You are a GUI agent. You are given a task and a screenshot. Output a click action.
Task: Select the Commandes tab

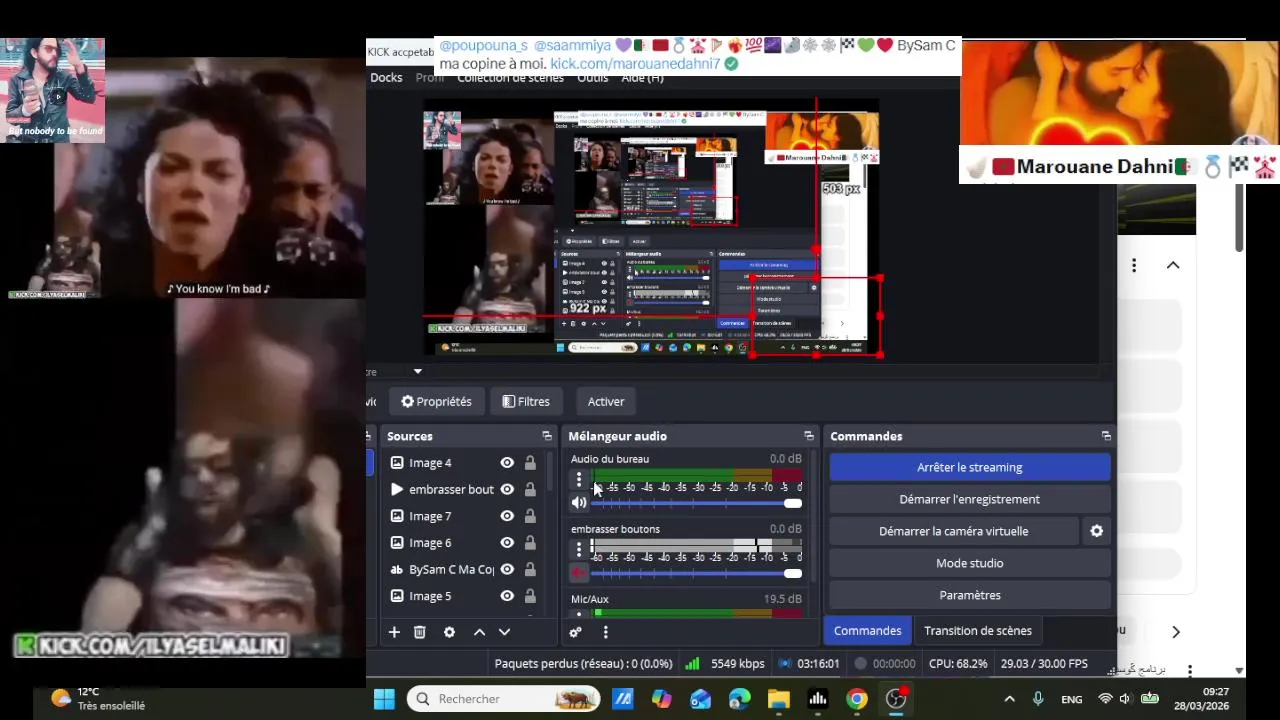pos(868,631)
